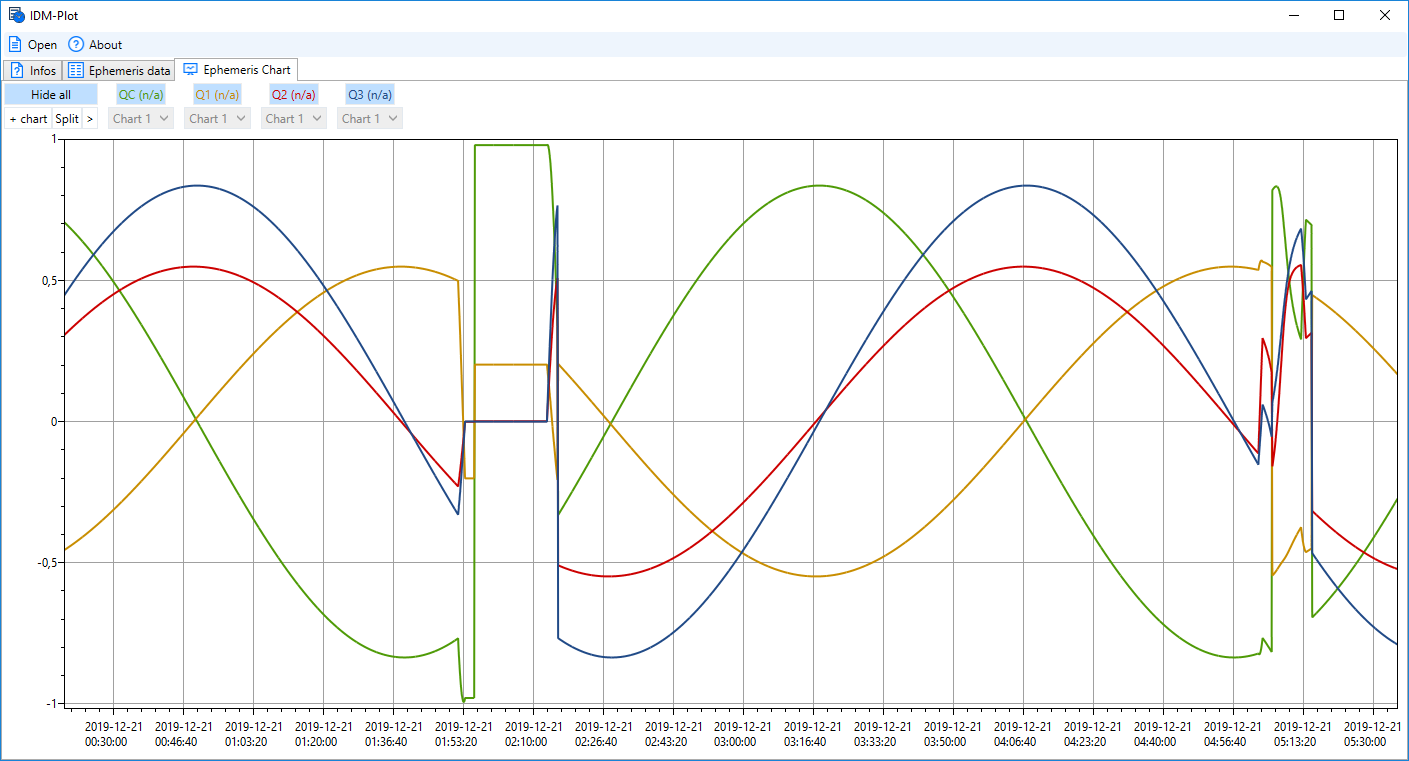Add a new chart with + chart
This screenshot has width=1409, height=761.
pyautogui.click(x=28, y=118)
